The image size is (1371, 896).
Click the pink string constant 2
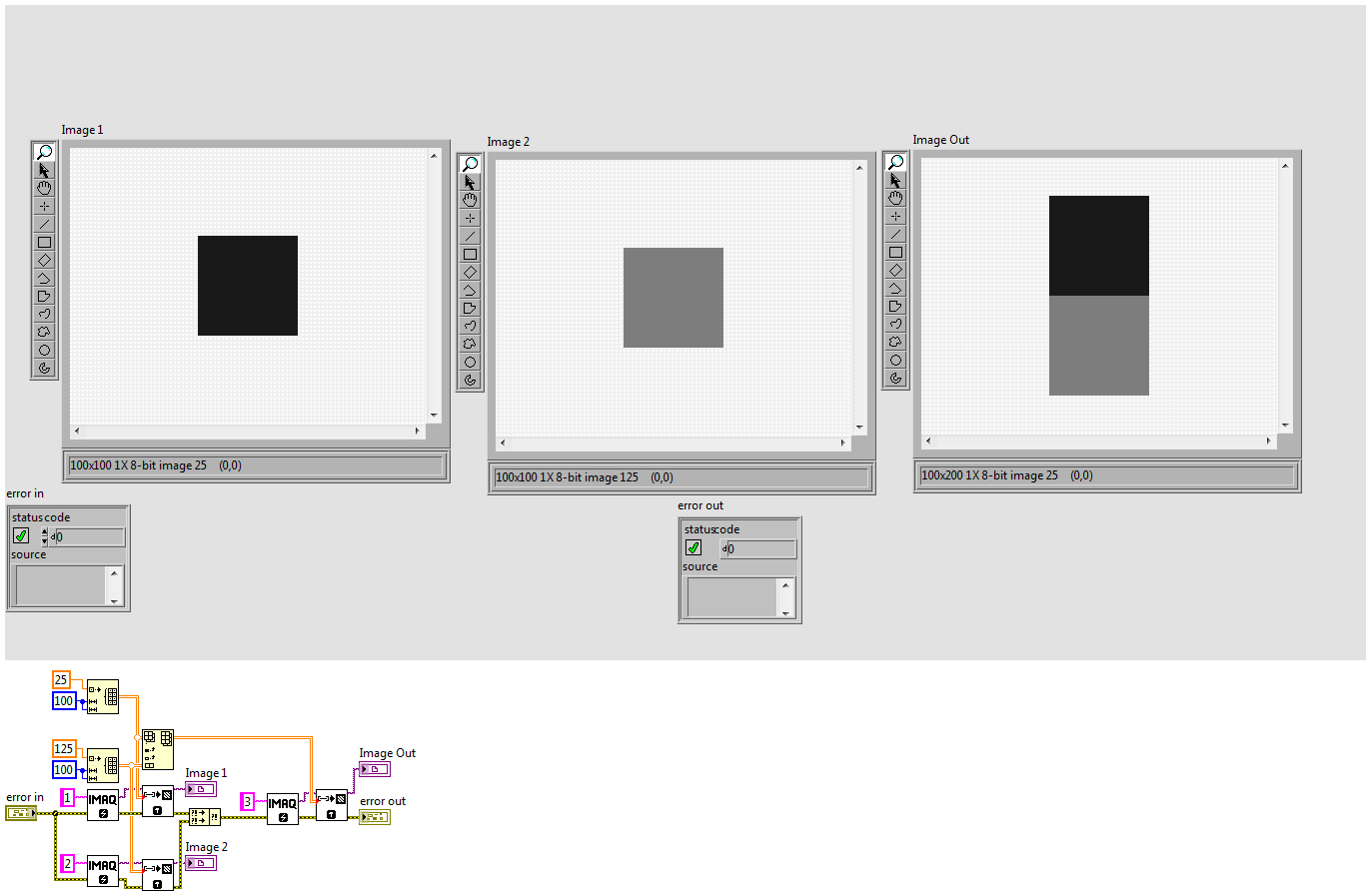[x=68, y=864]
